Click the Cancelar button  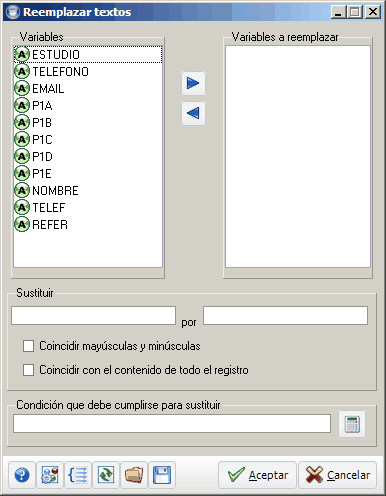337,475
